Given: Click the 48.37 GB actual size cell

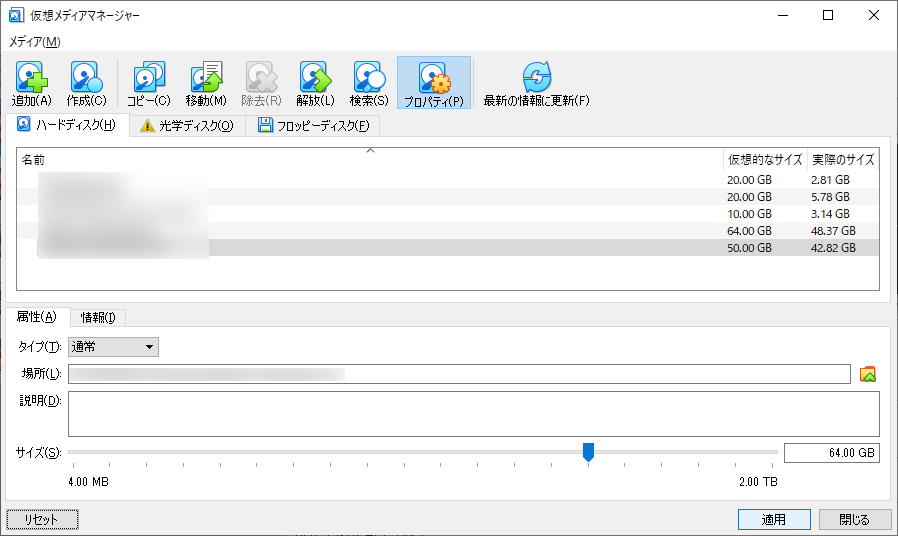Looking at the screenshot, I should pos(833,231).
